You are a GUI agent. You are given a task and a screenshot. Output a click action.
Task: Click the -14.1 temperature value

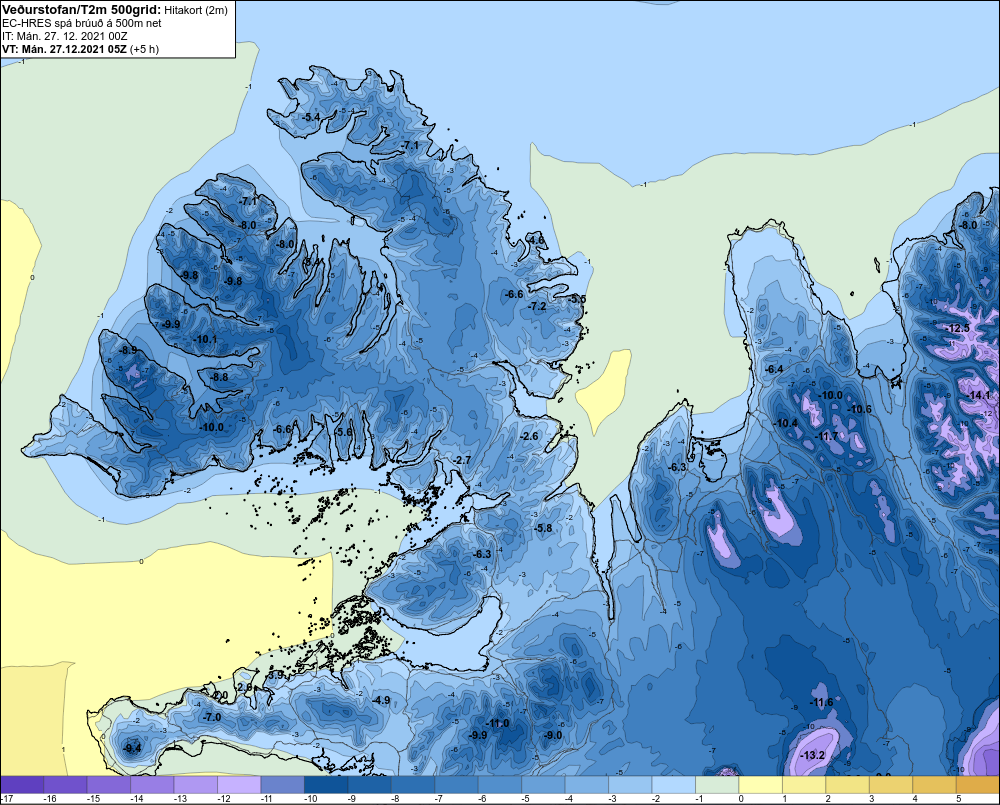(x=979, y=395)
